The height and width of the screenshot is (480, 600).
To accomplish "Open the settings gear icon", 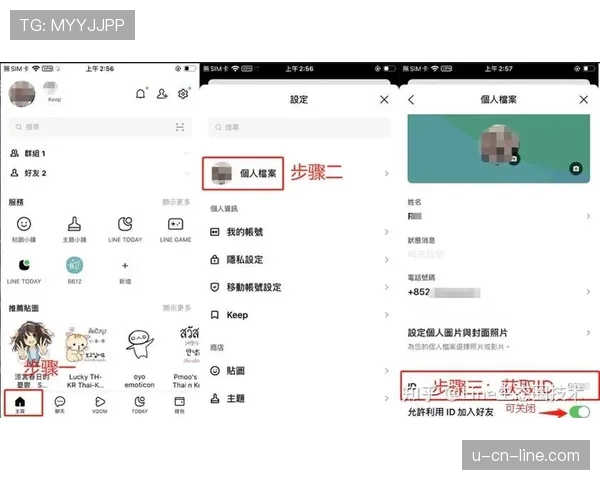I will [x=183, y=93].
